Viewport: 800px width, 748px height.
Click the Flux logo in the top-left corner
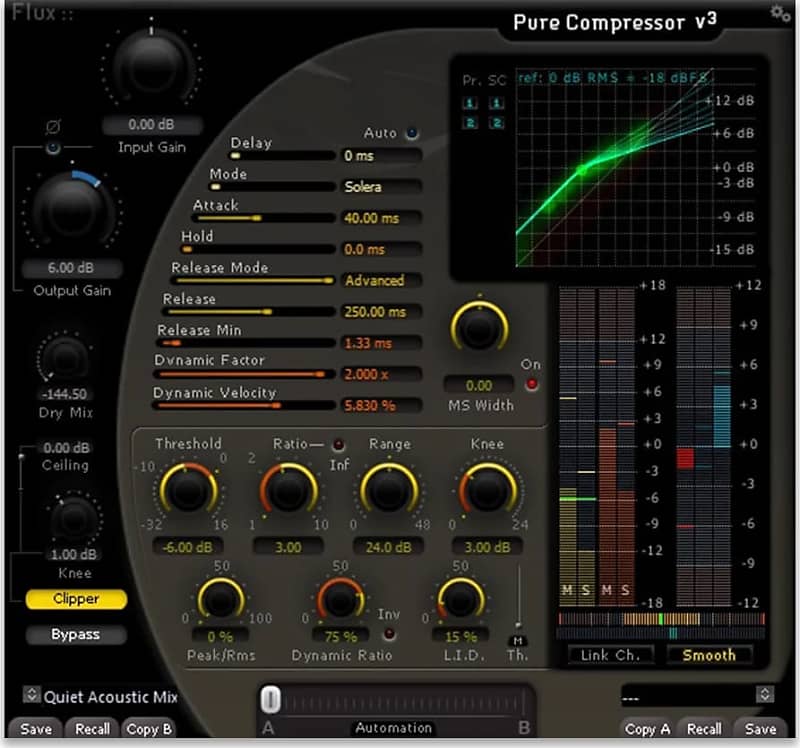click(32, 14)
